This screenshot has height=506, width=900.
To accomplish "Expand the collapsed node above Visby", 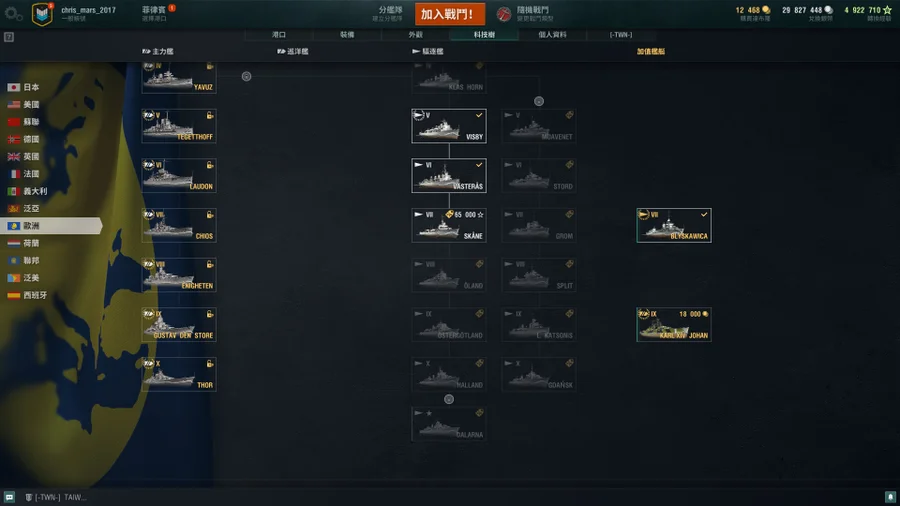I will click(538, 102).
